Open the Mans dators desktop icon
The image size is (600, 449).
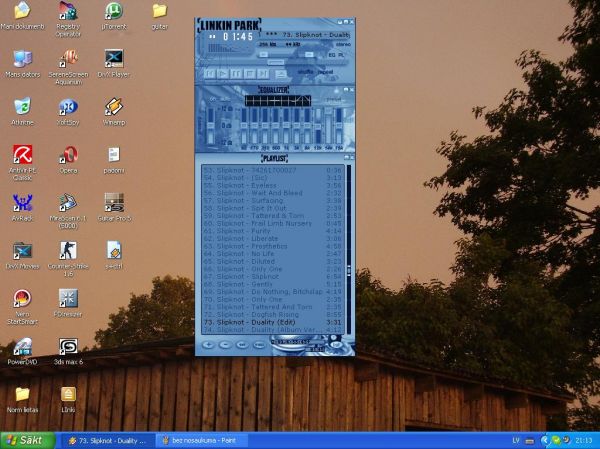tap(23, 64)
